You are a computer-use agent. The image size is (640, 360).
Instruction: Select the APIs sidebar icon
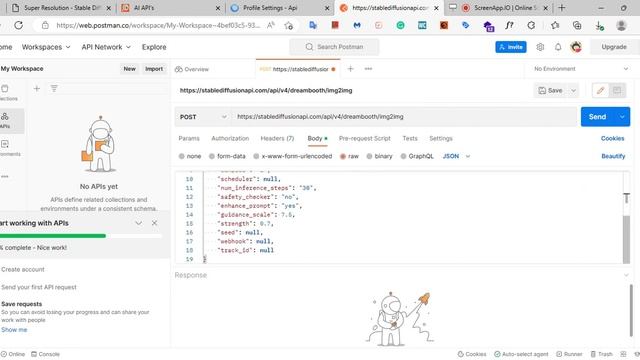pyautogui.click(x=5, y=120)
